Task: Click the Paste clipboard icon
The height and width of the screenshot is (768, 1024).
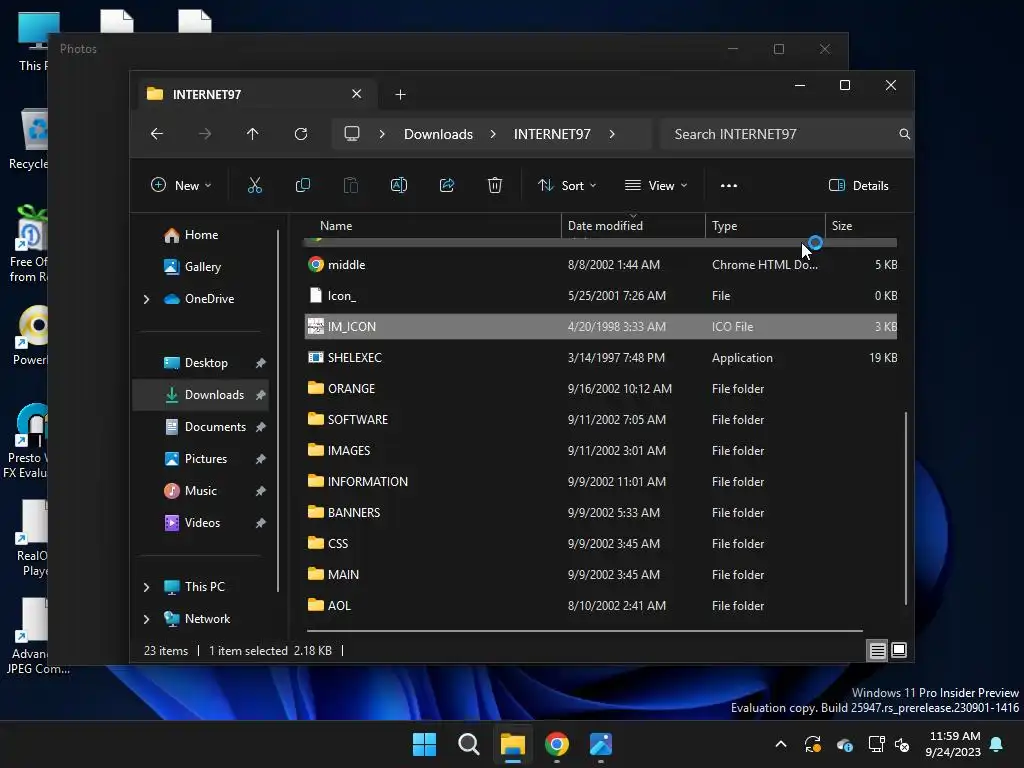Action: [x=351, y=185]
